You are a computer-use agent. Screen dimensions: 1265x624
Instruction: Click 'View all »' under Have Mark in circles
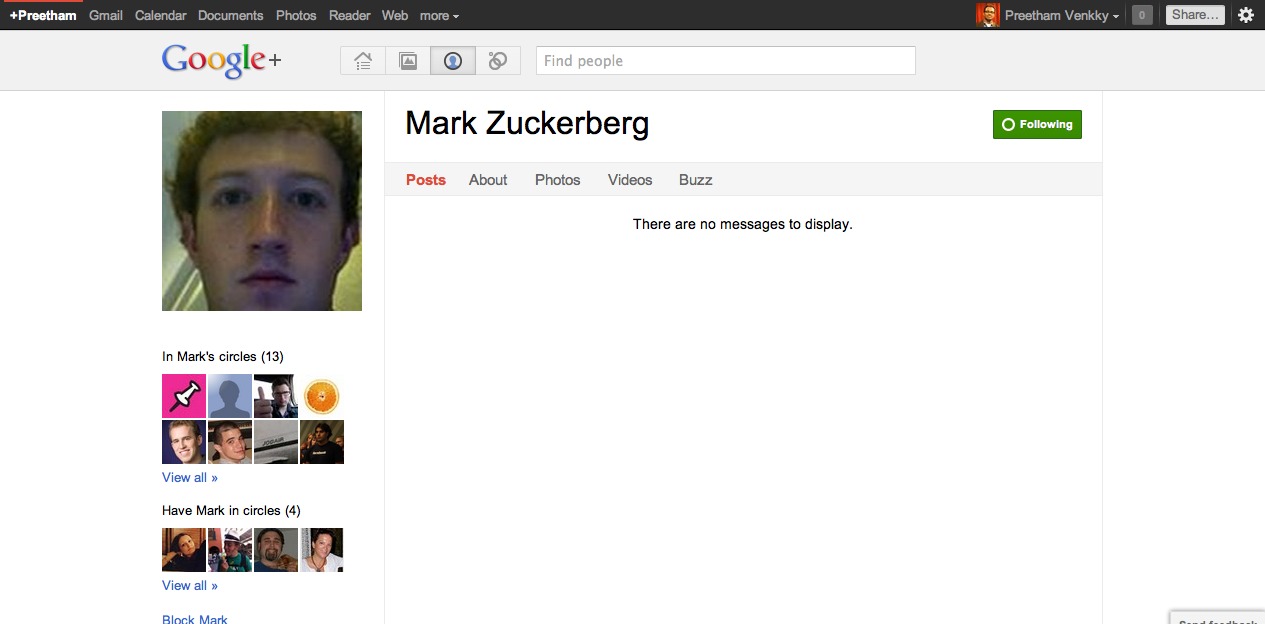190,585
